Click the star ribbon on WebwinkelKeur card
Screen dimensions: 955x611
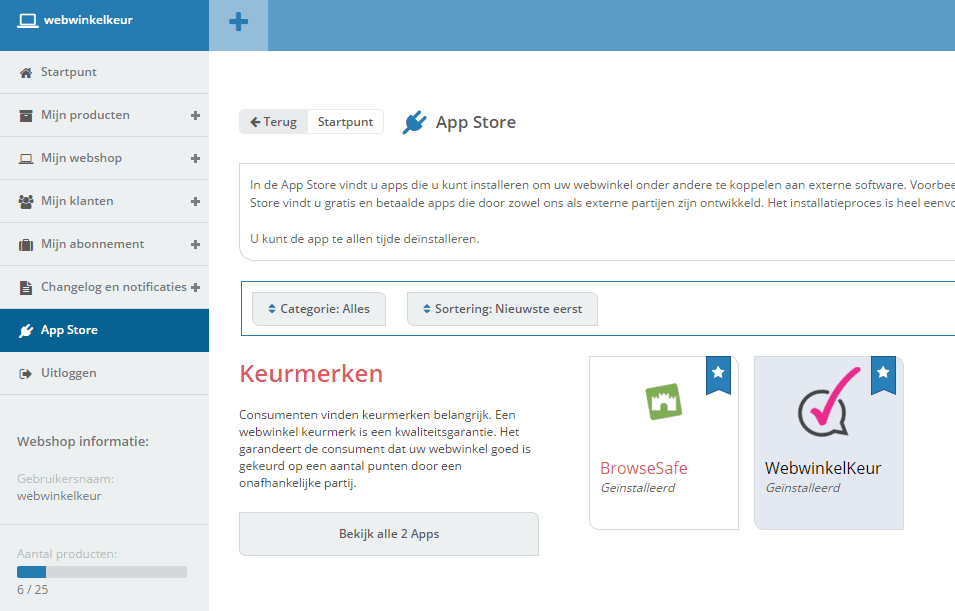[883, 374]
